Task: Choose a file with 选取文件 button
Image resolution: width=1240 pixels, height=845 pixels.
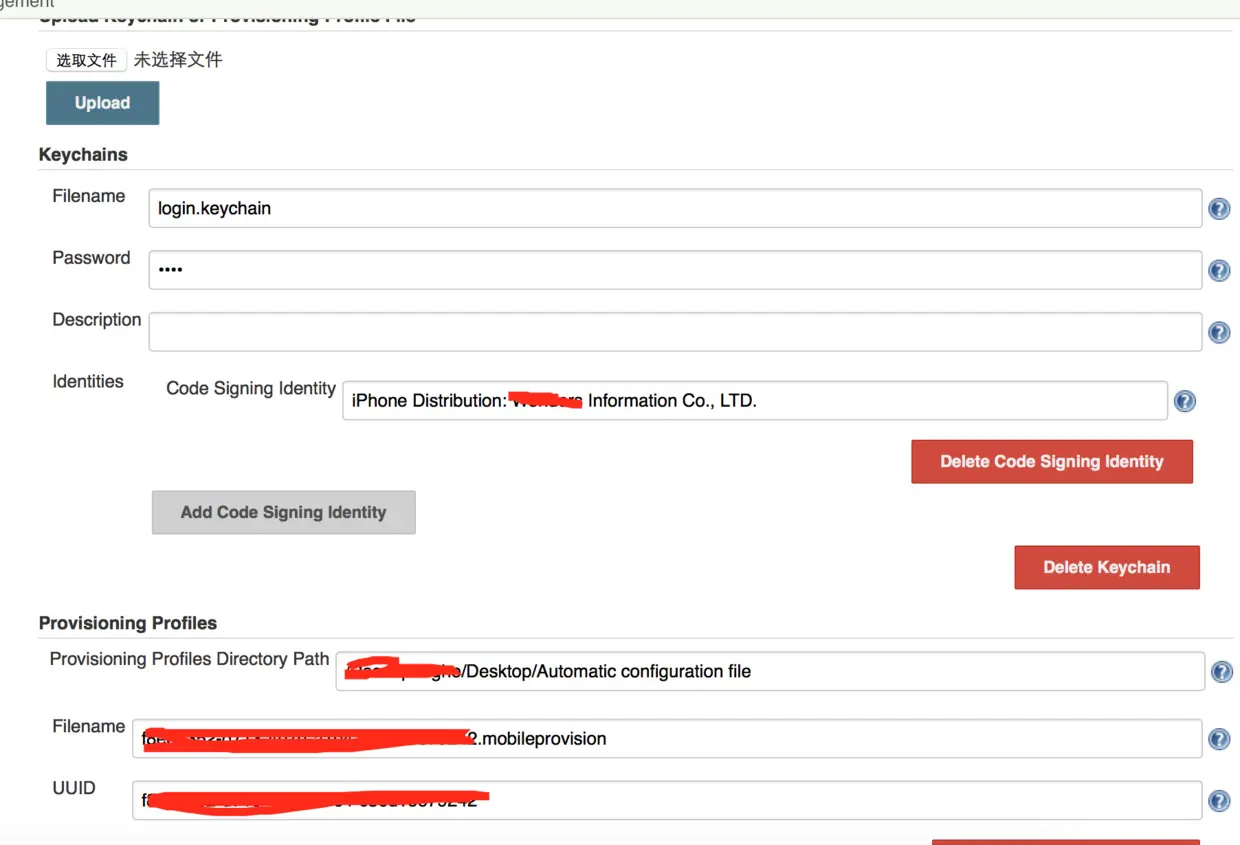Action: point(86,60)
